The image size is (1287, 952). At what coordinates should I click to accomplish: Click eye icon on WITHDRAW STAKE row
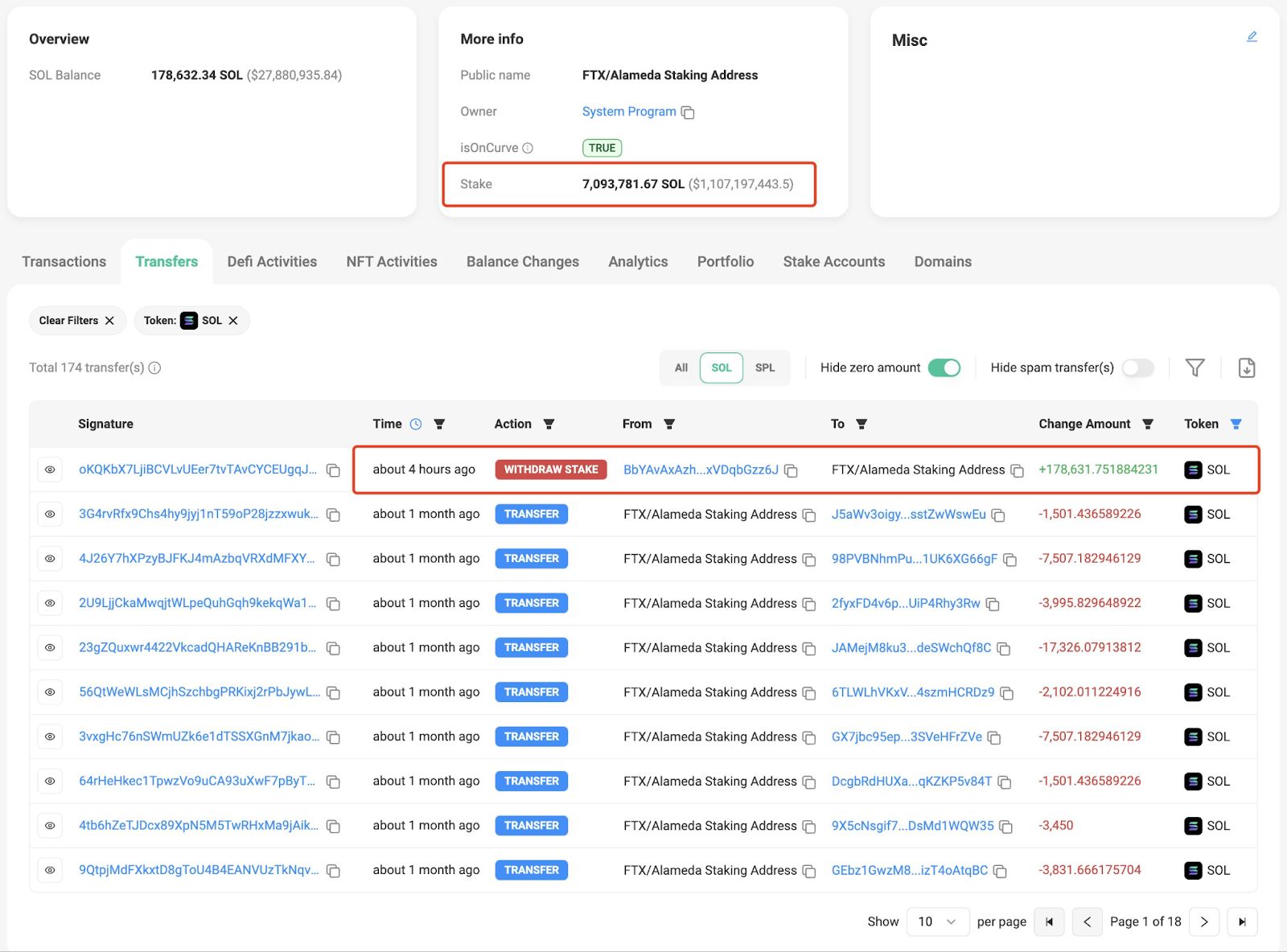[x=50, y=470]
